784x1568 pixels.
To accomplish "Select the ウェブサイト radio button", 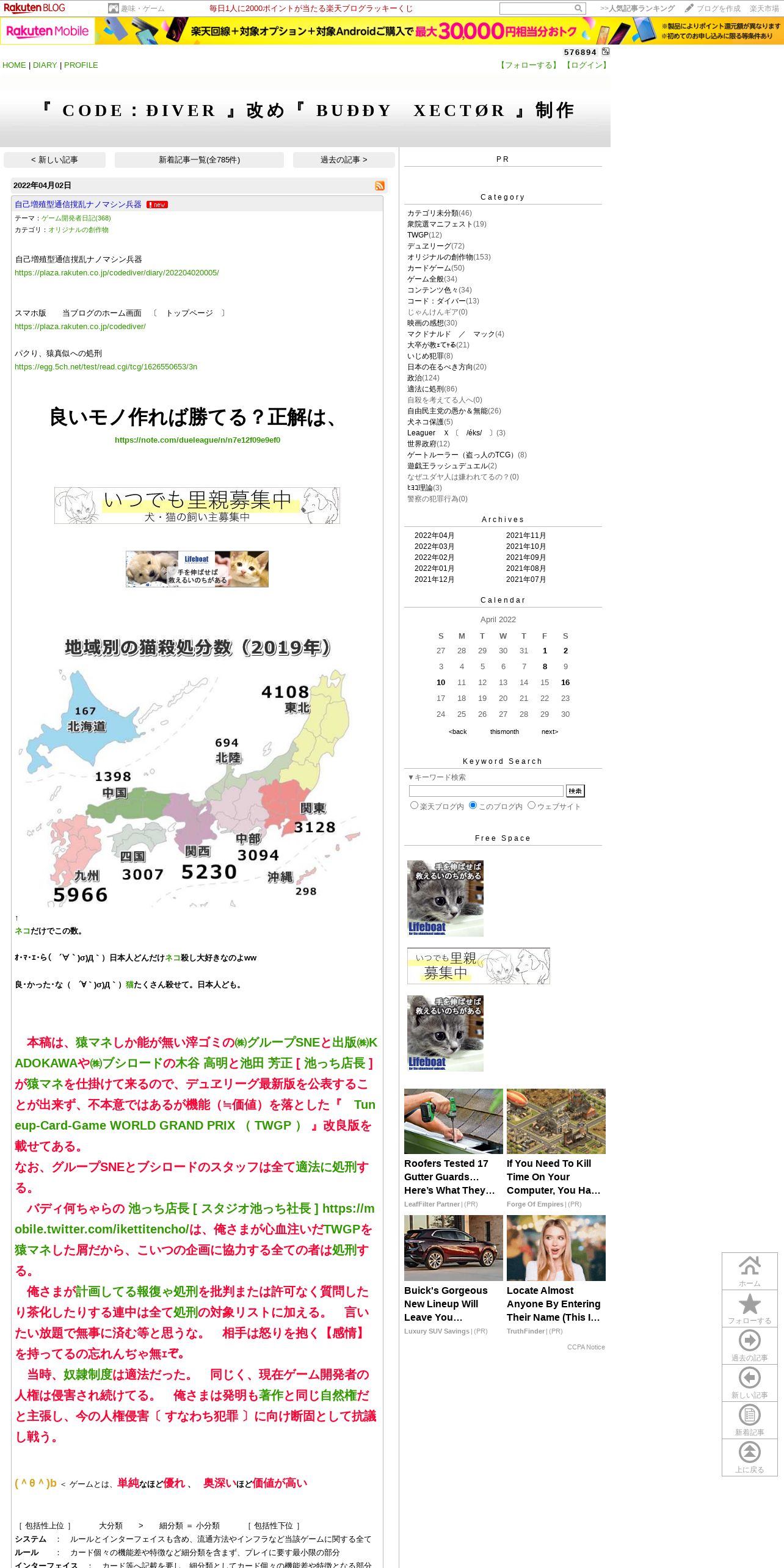I will tap(531, 805).
